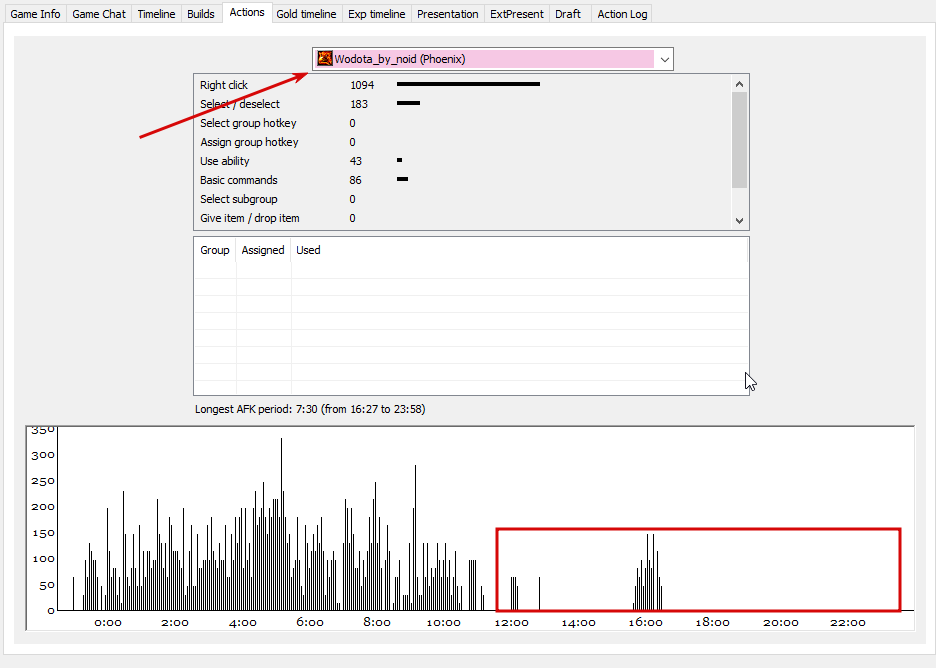Expand the player selection dropdown arrow
The height and width of the screenshot is (668, 936).
[664, 59]
